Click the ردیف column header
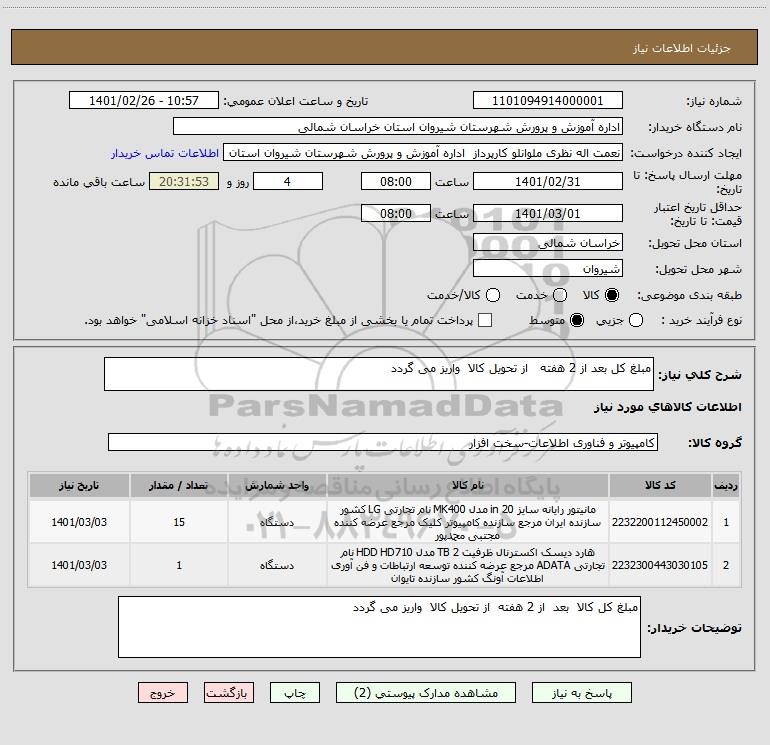This screenshot has width=770, height=745. point(726,486)
